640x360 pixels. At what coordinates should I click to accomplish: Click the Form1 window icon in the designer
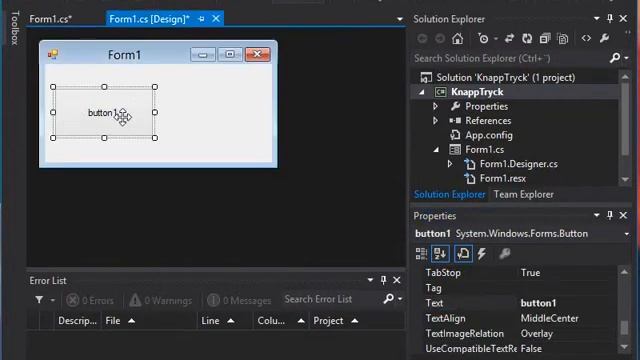tap(53, 54)
